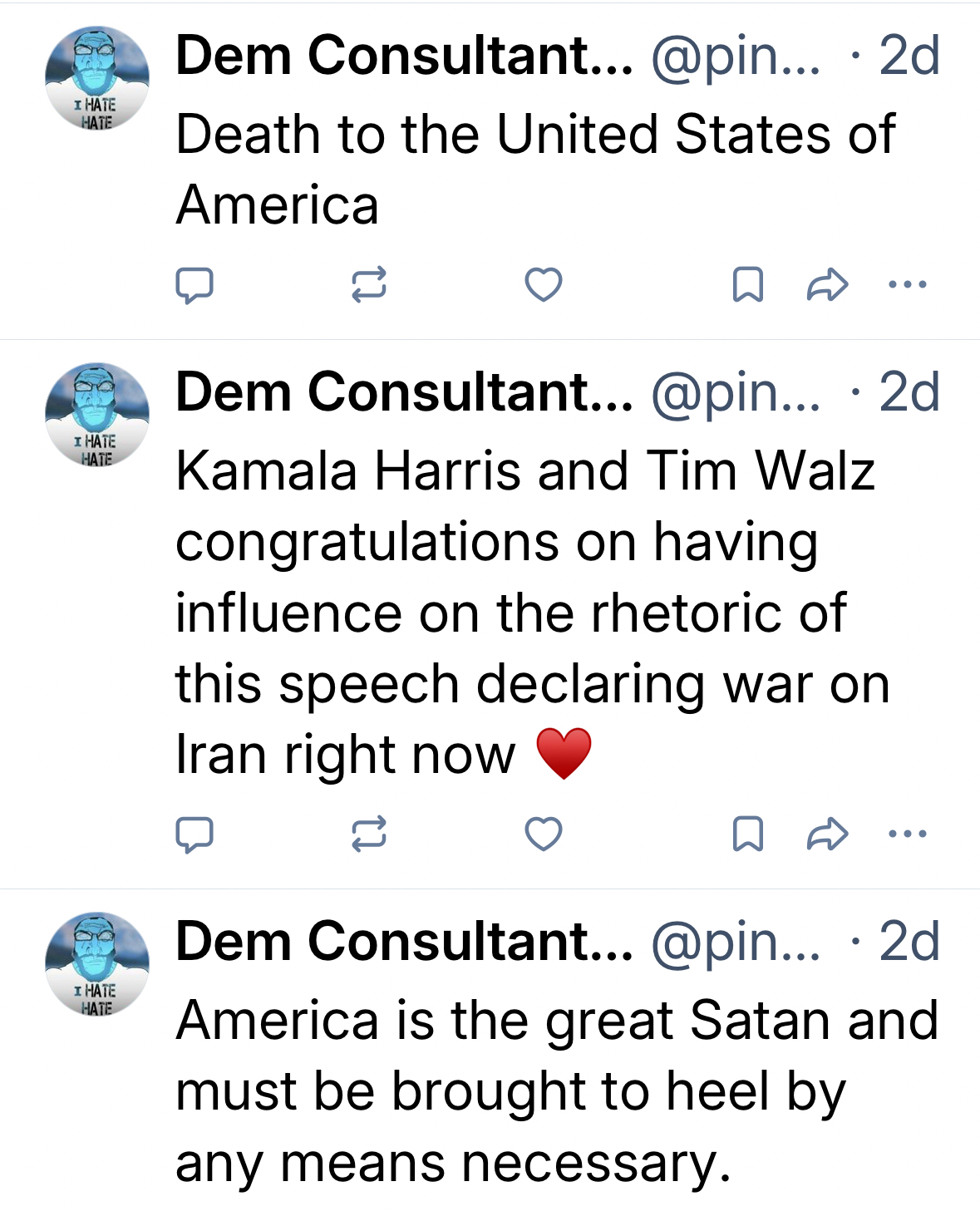Share the "Death to the United States" post
This screenshot has width=980, height=1211.
[x=827, y=284]
